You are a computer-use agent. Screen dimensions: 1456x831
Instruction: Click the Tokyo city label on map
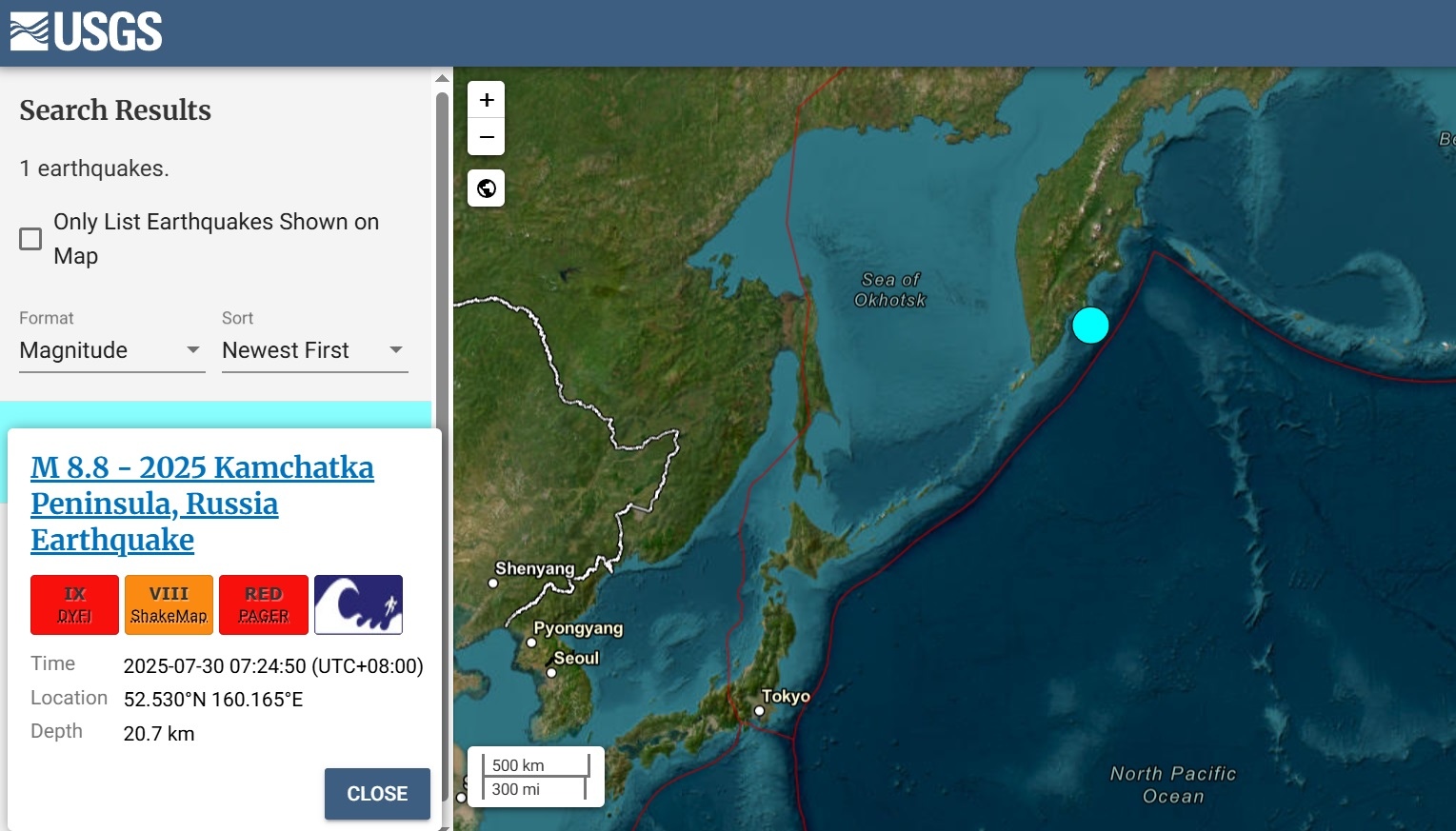(786, 697)
